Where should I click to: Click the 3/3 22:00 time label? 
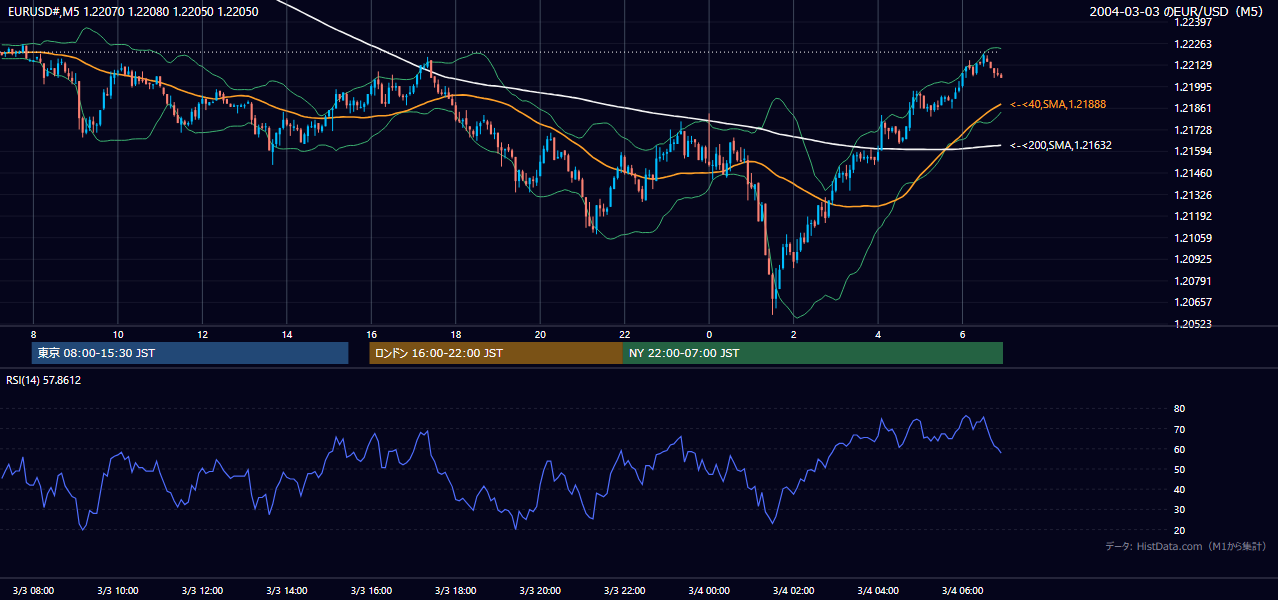625,590
